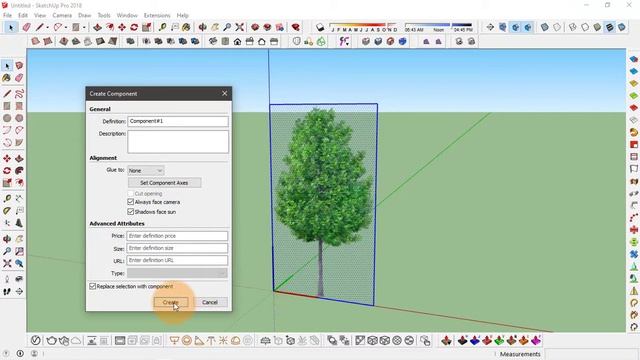
Task: Open the View menu
Action: coord(40,15)
